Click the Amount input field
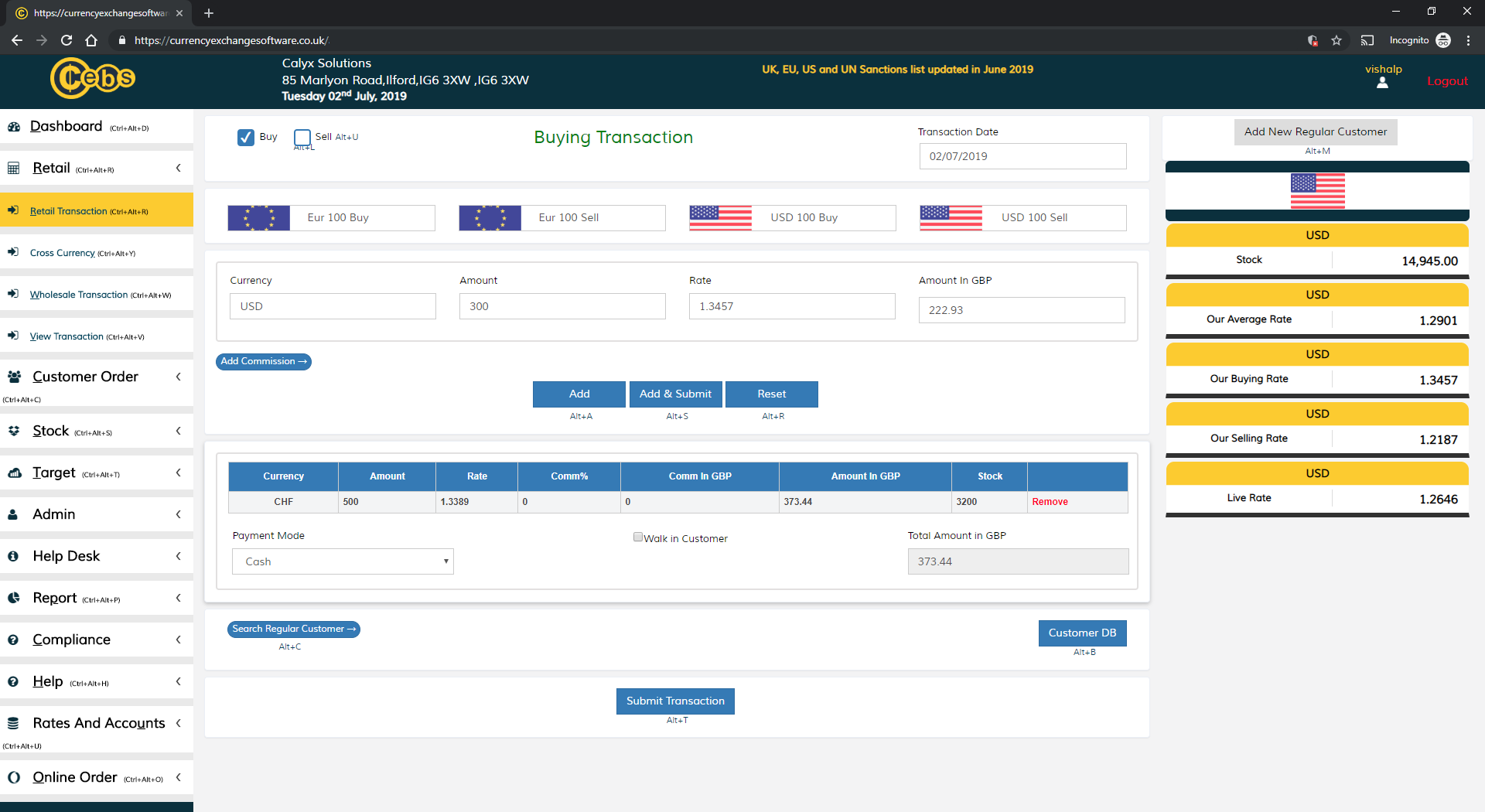This screenshot has height=812, width=1485. pyautogui.click(x=562, y=306)
